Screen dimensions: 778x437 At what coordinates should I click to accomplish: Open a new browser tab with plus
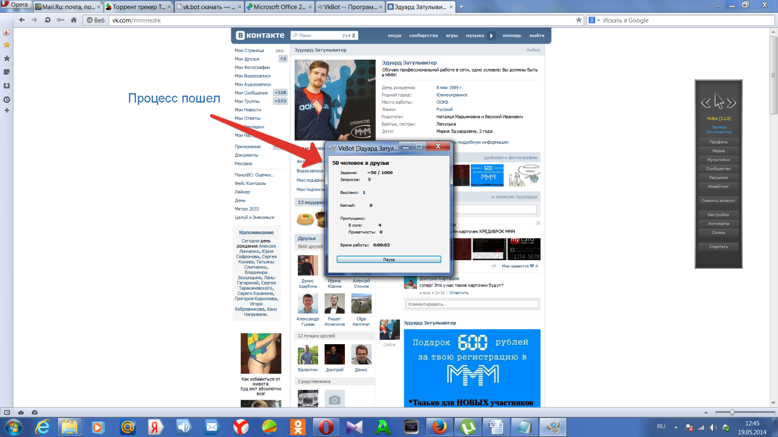pyautogui.click(x=461, y=6)
